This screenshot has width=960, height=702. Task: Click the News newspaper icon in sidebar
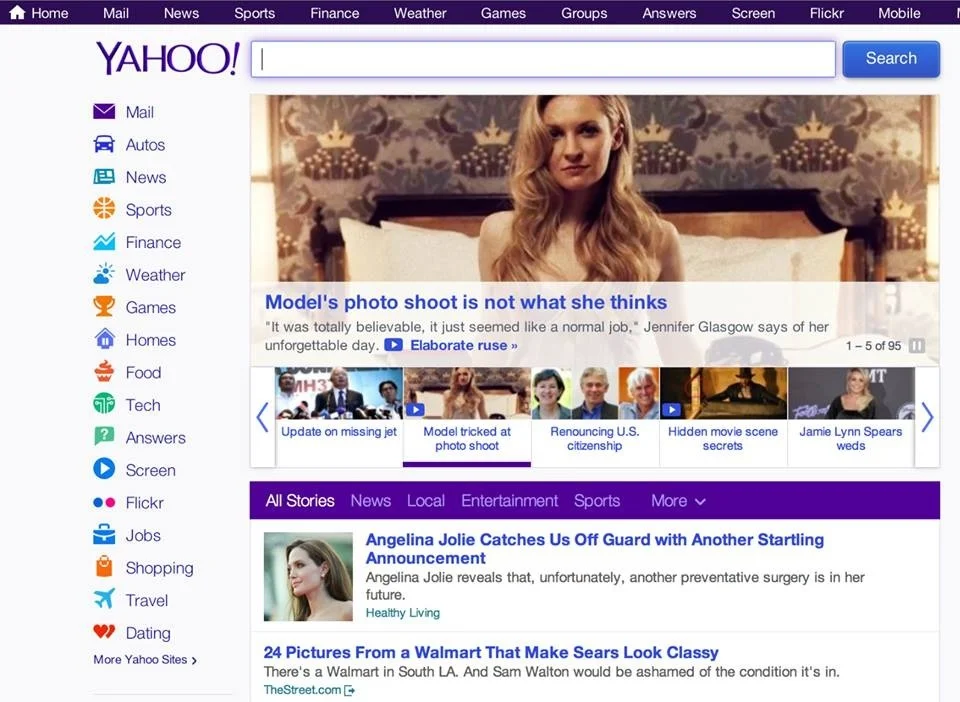point(104,176)
